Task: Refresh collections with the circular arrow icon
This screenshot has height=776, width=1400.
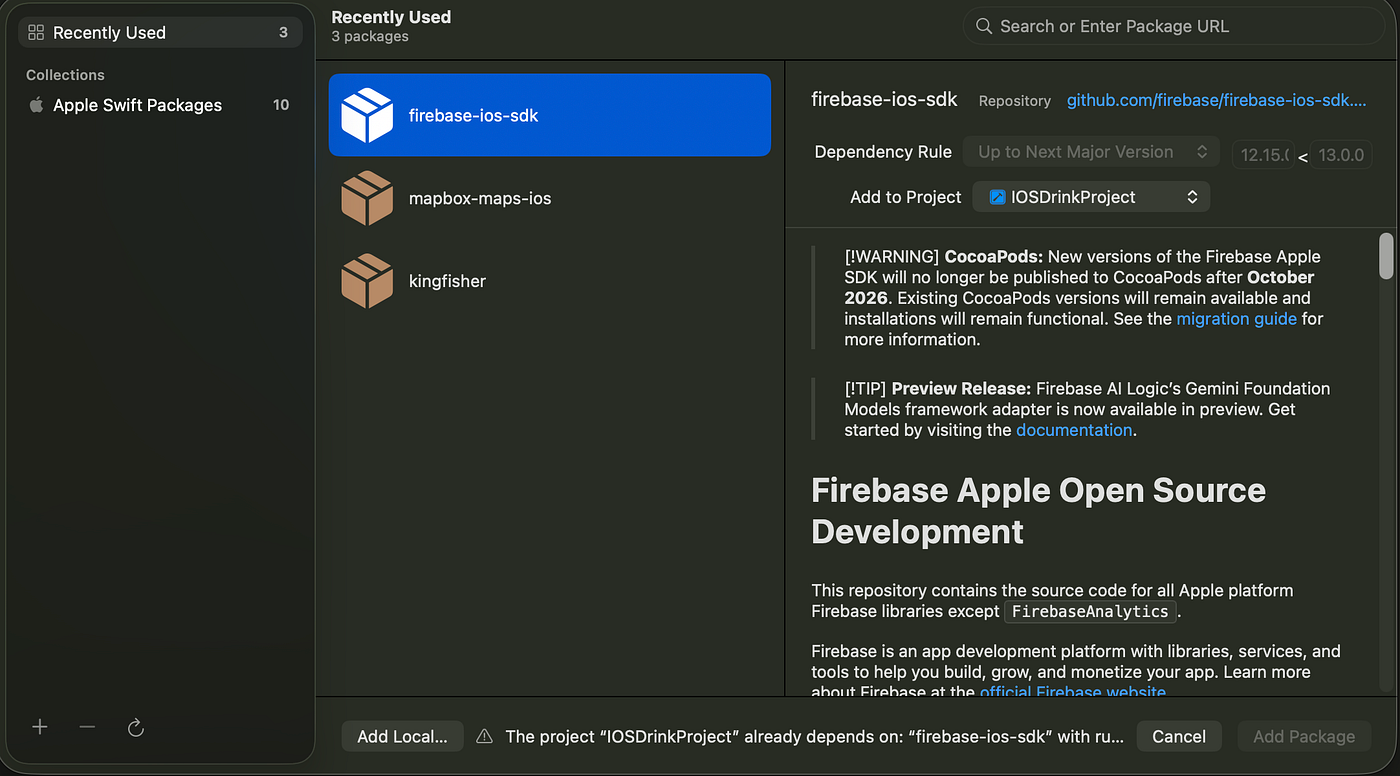Action: (136, 727)
